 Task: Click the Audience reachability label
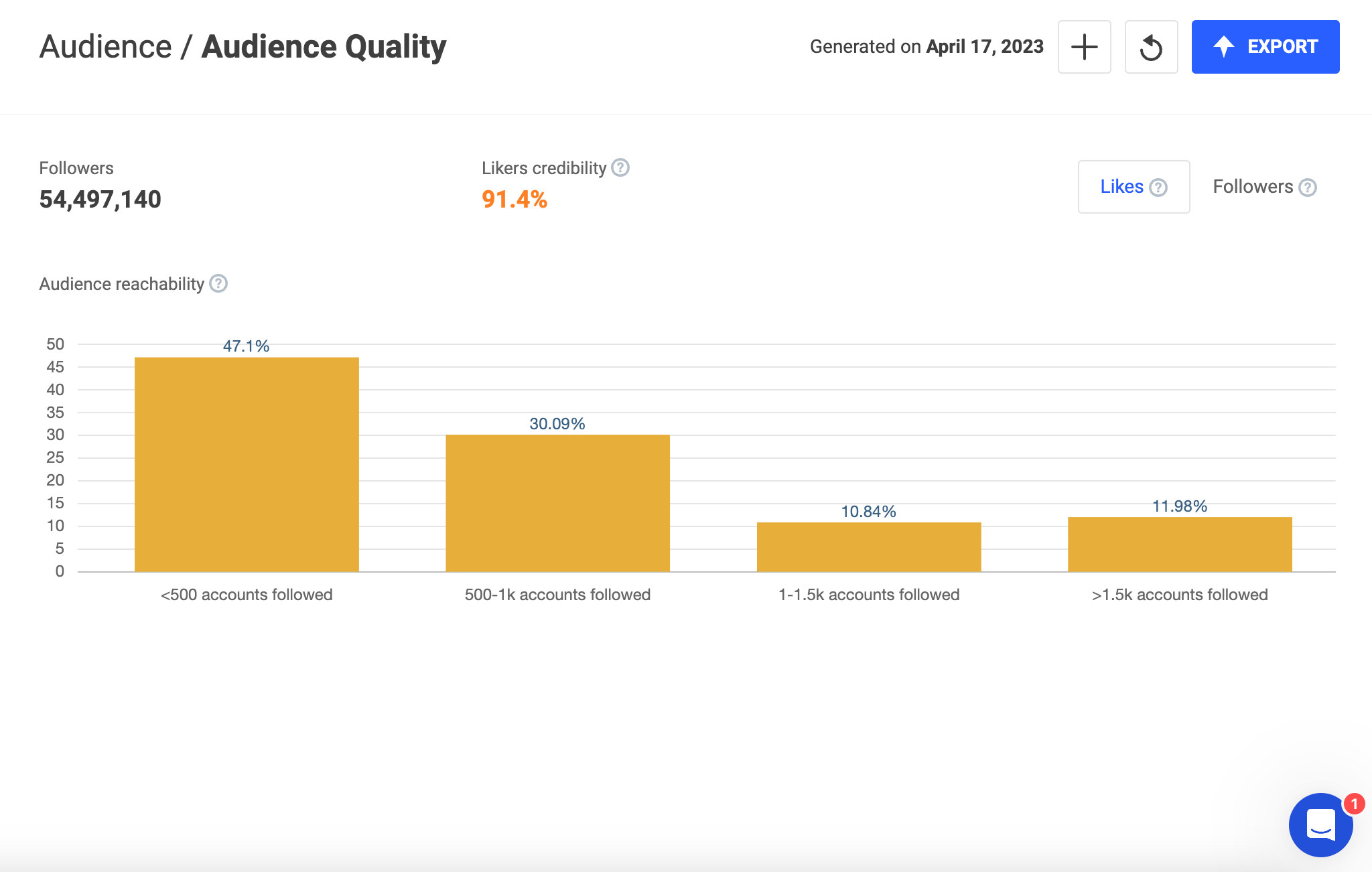pos(122,284)
